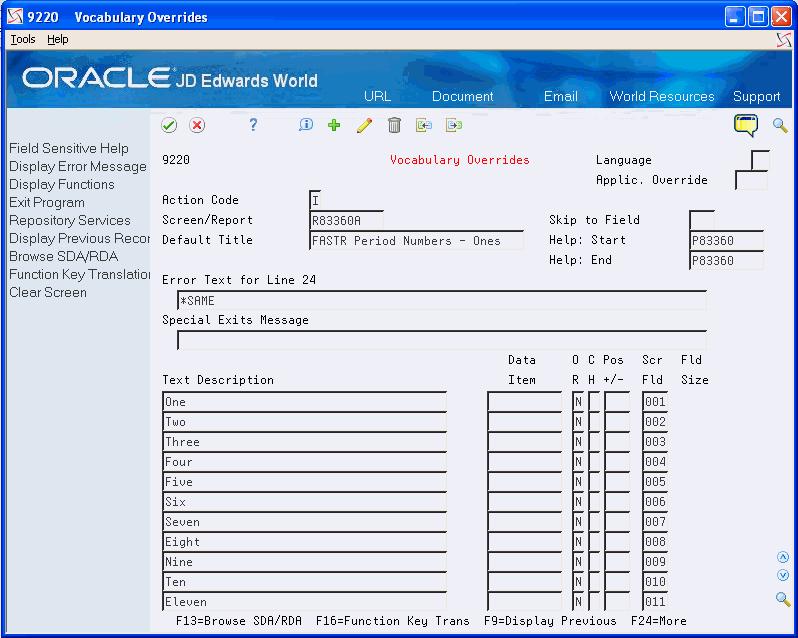Click the Screen/Report field R83360A
The width and height of the screenshot is (798, 638).
point(346,220)
